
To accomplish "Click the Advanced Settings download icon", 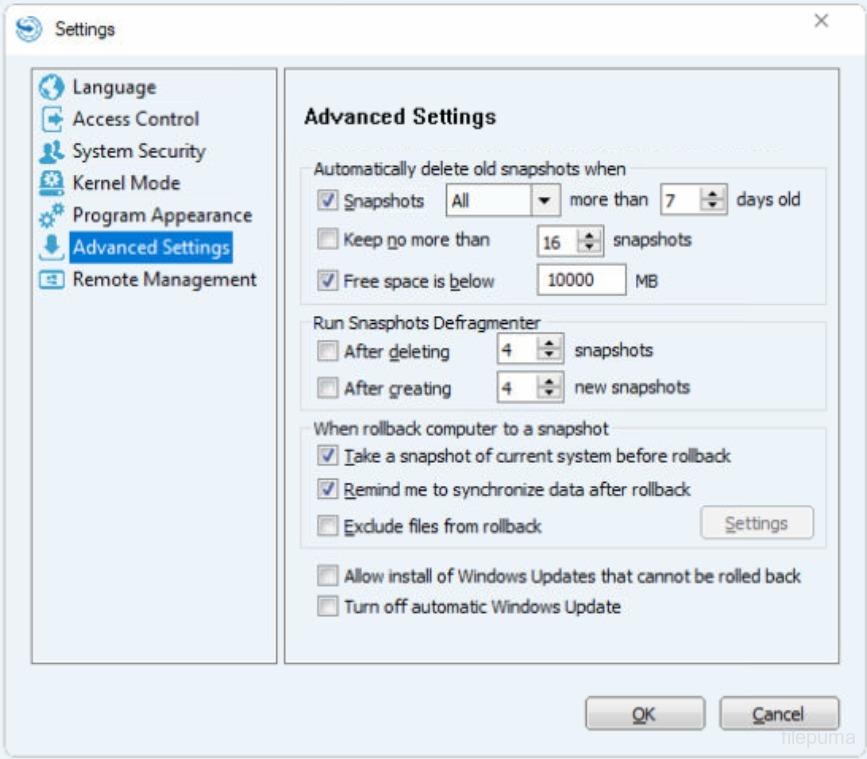I will pyautogui.click(x=51, y=248).
